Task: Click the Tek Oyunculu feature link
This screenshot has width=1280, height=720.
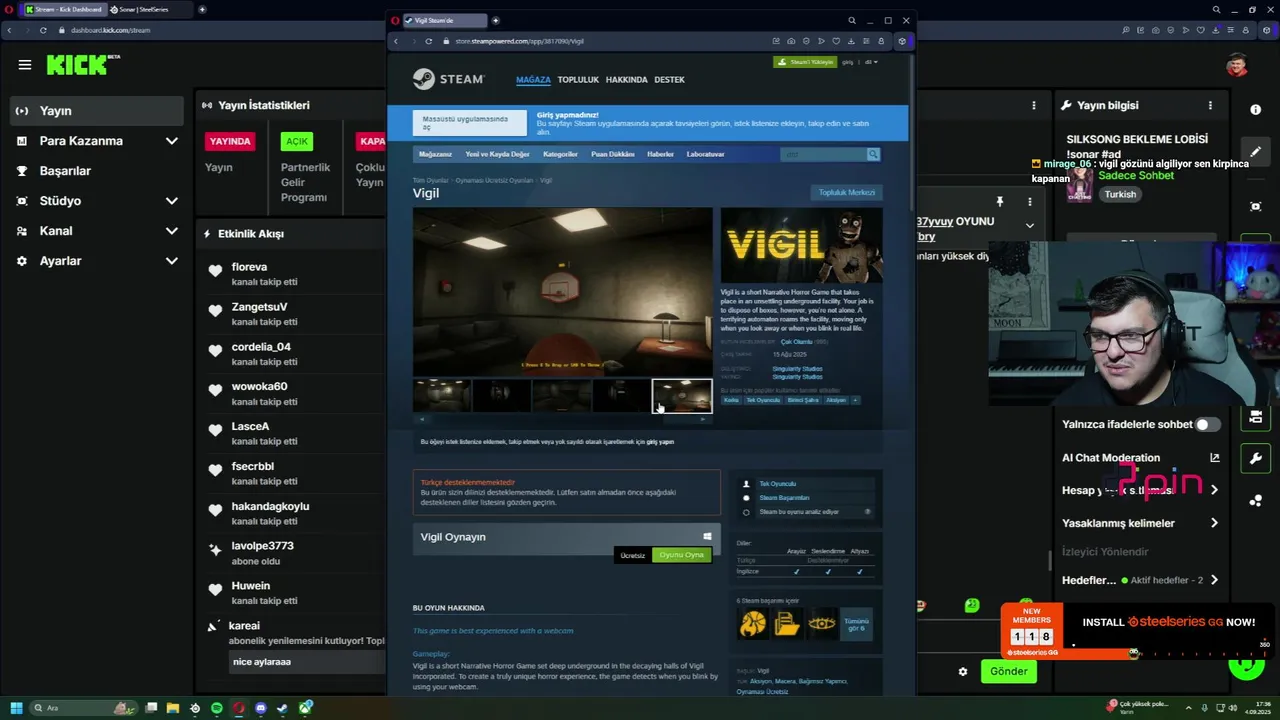Action: pos(777,484)
